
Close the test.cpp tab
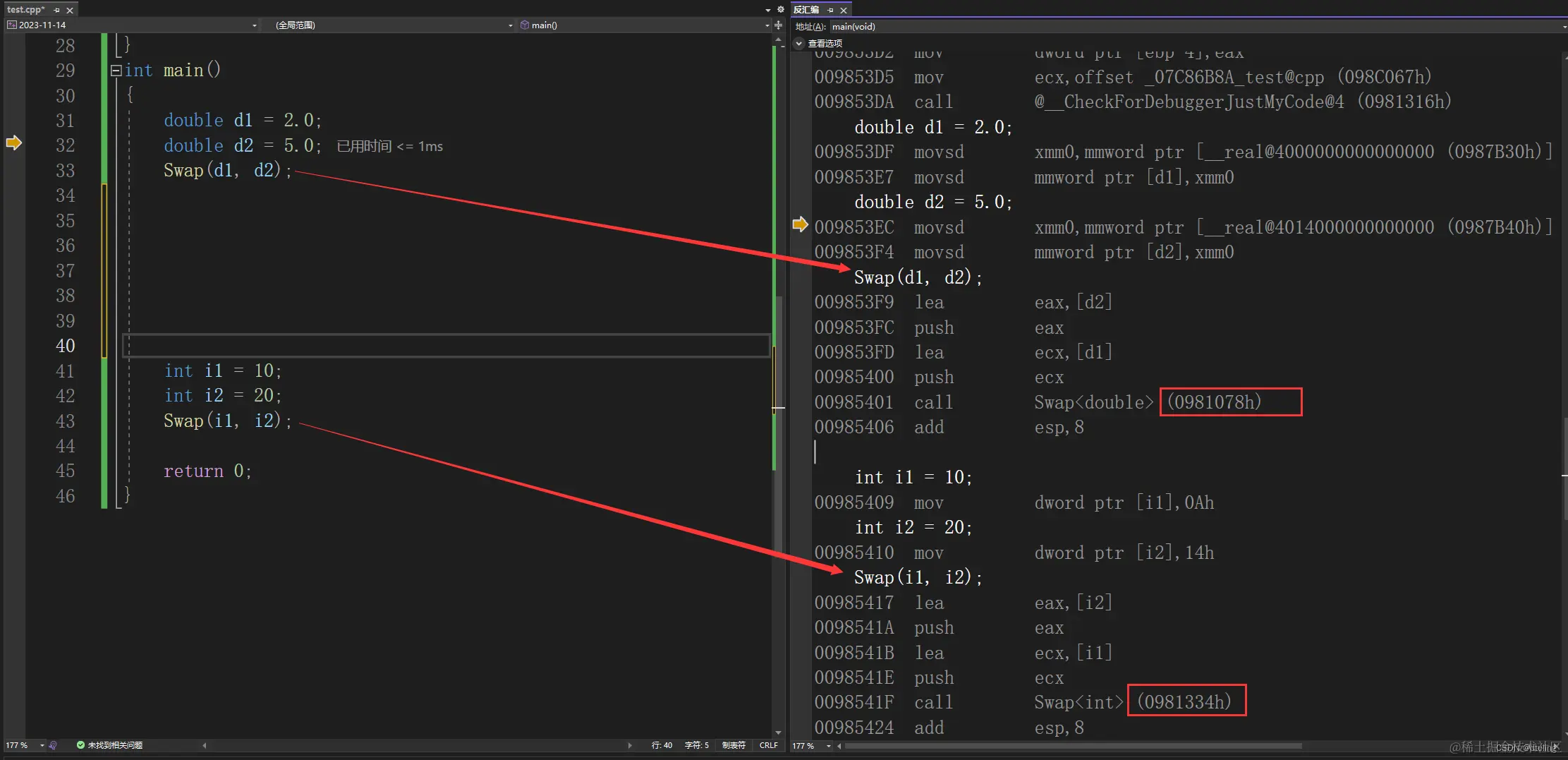(x=70, y=10)
